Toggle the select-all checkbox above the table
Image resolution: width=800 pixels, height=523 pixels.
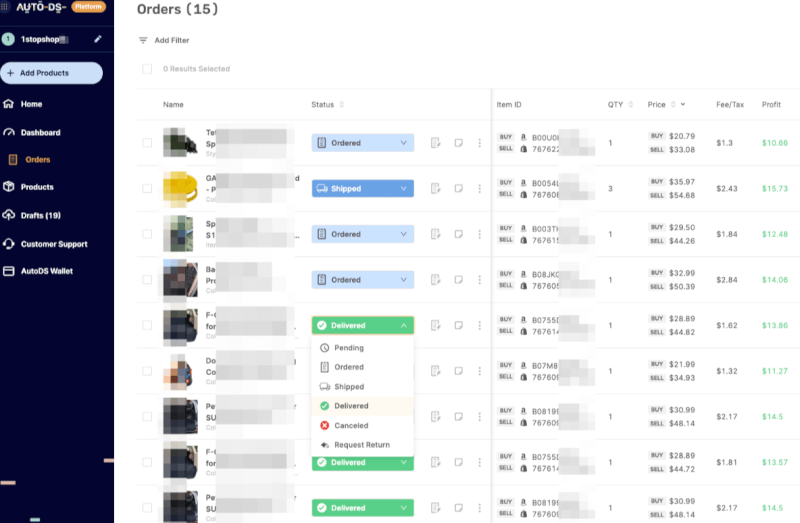click(147, 69)
